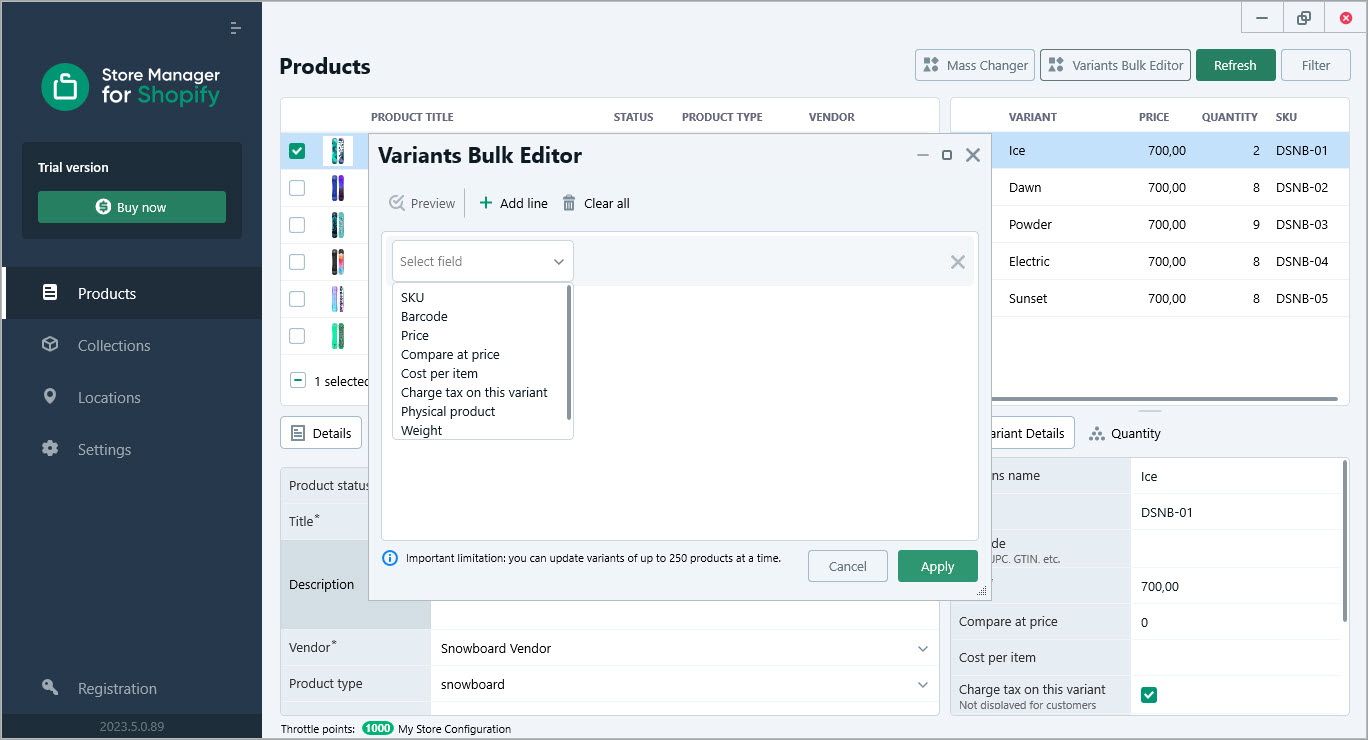This screenshot has height=740, width=1368.
Task: Check the second product row checkbox
Action: 297,188
